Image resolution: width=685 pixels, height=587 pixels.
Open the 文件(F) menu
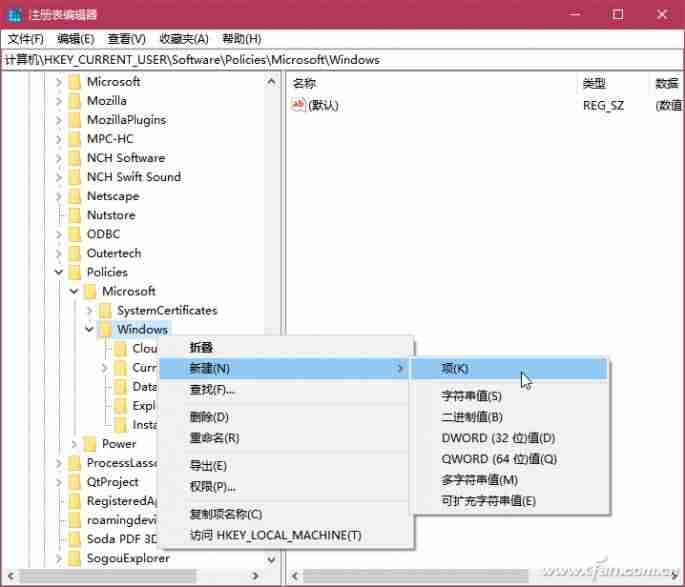tap(25, 39)
